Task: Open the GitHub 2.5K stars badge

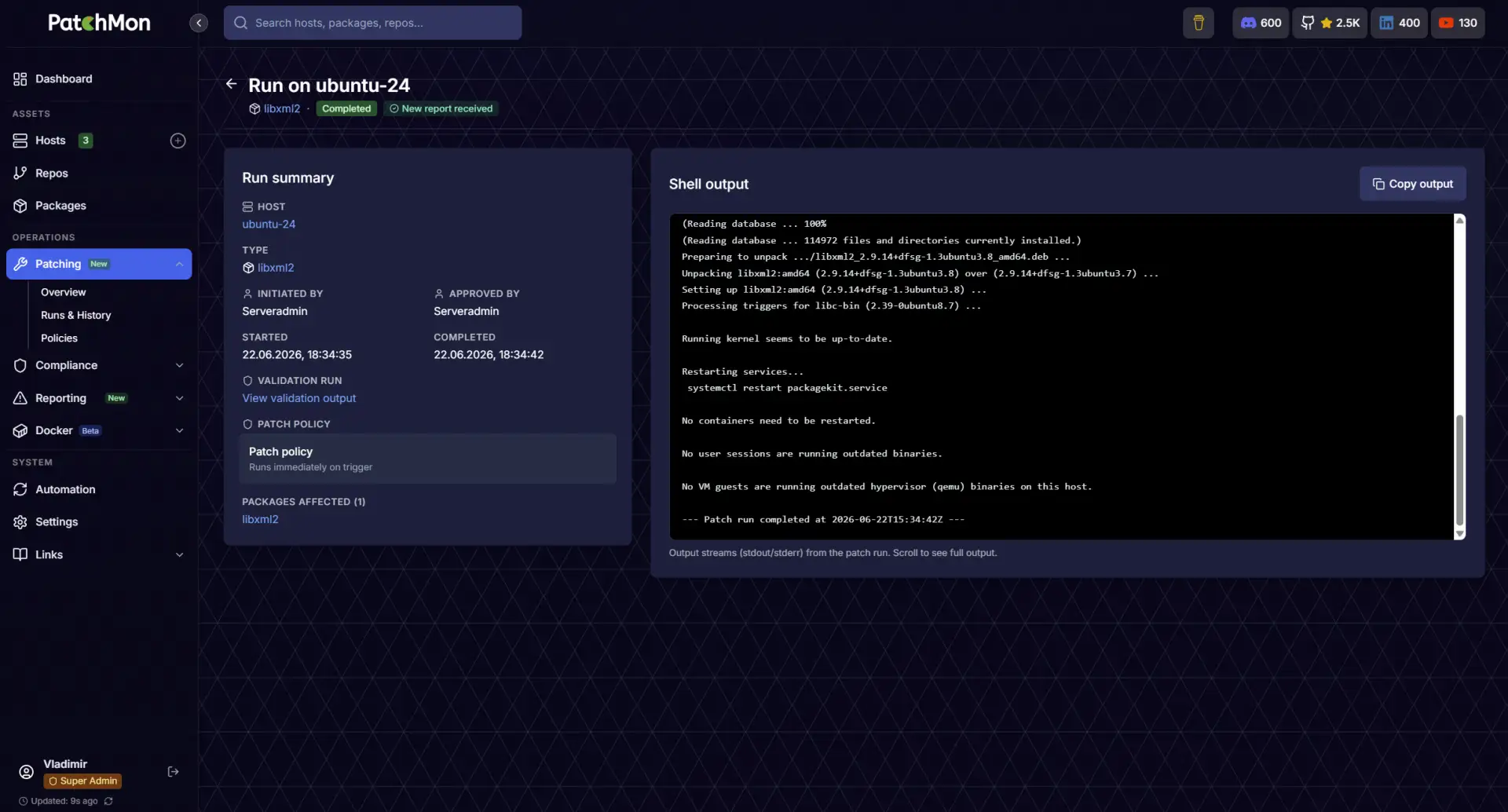Action: coord(1330,23)
